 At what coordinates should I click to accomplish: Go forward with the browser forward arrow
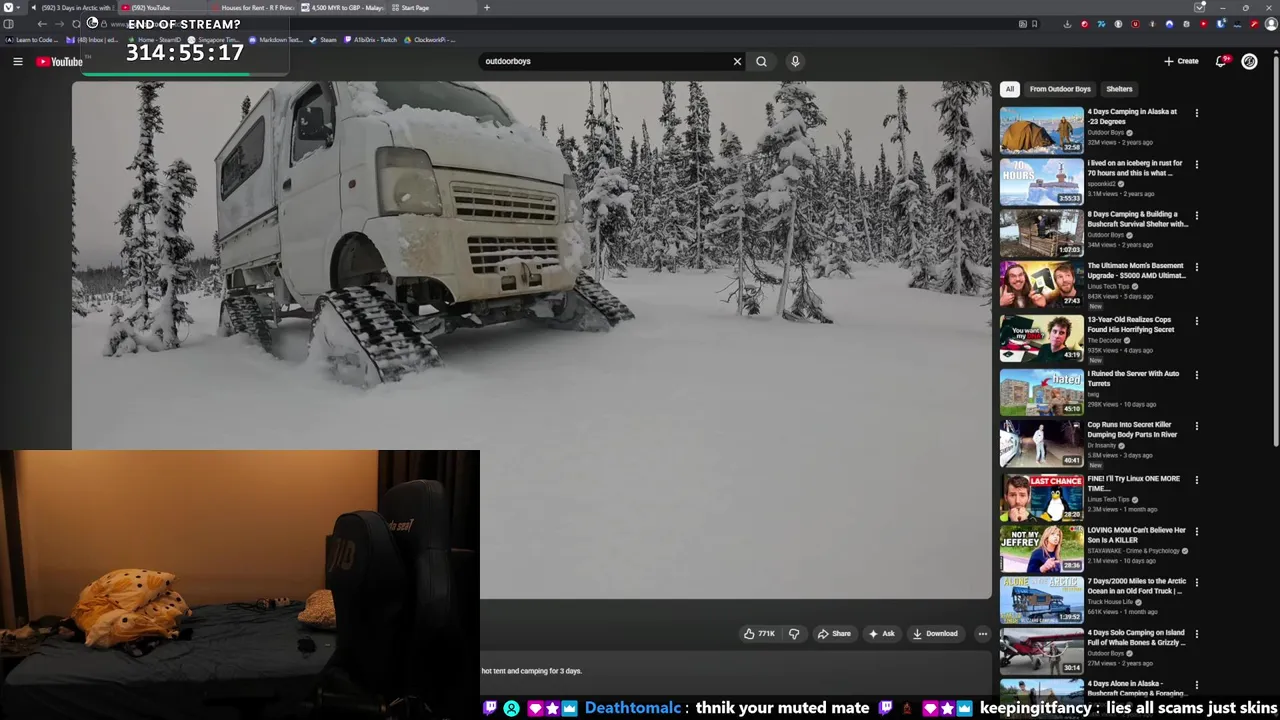59,24
